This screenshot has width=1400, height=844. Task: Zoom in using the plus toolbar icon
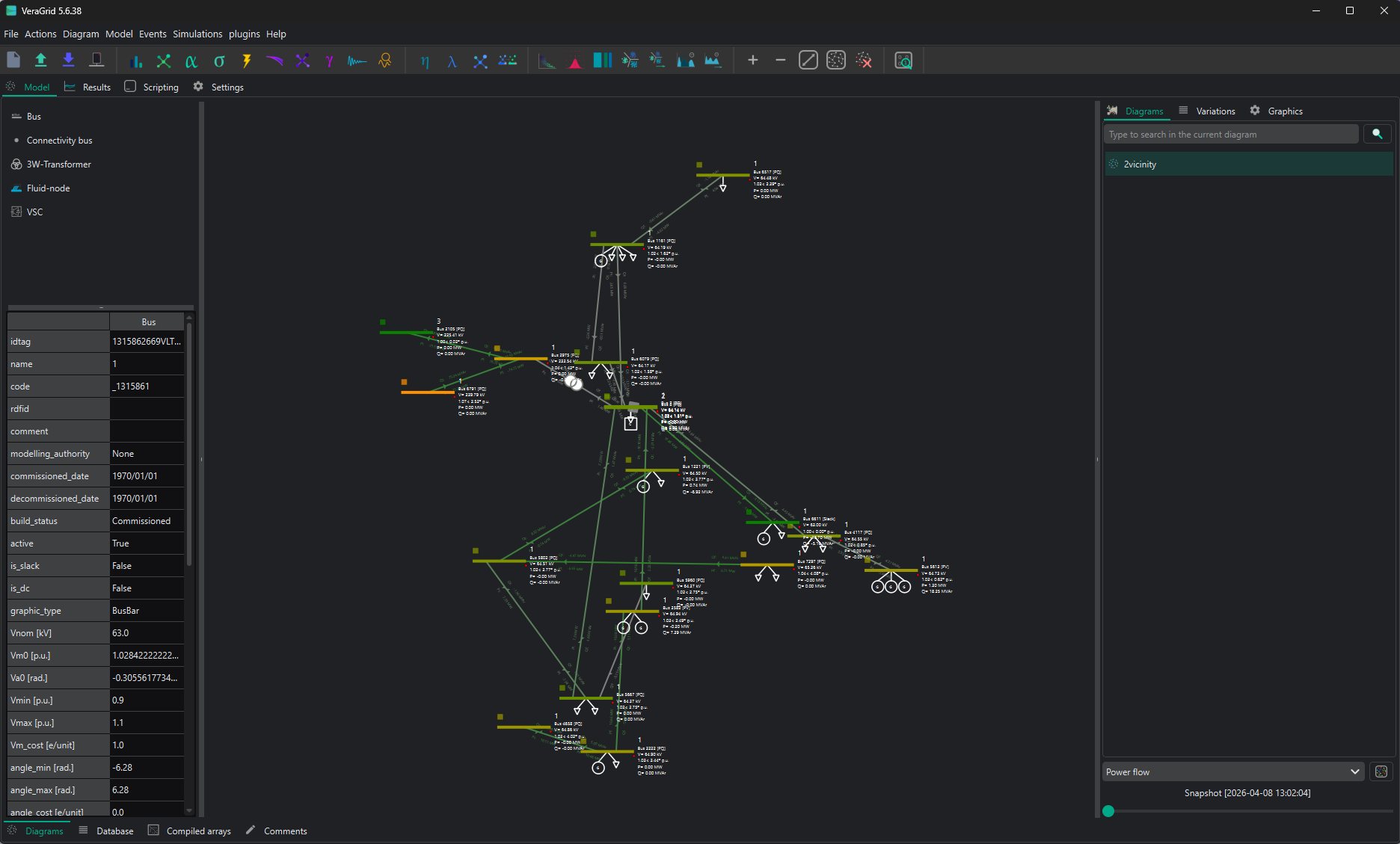coord(752,60)
